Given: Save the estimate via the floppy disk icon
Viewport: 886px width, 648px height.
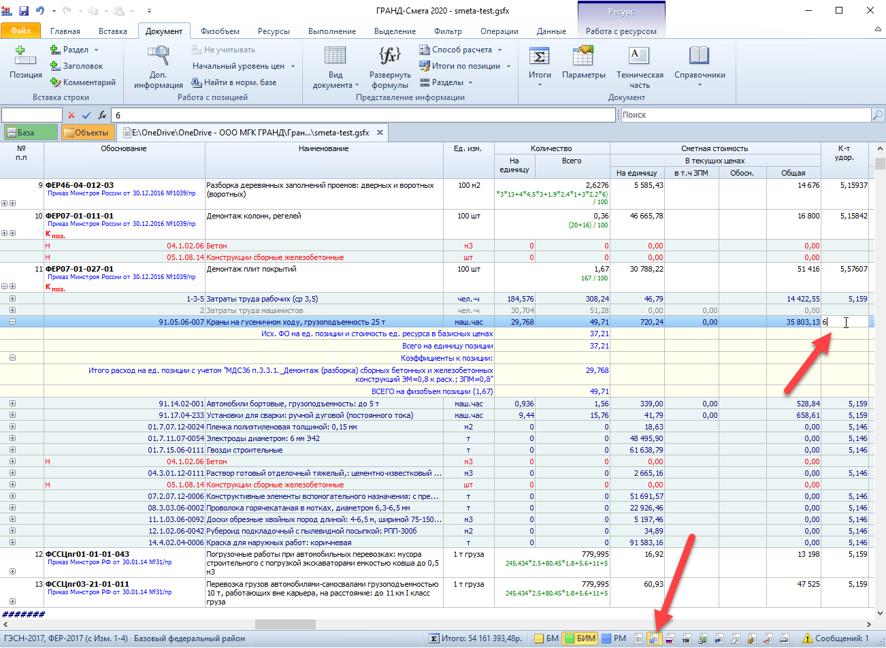Looking at the screenshot, I should pos(24,11).
